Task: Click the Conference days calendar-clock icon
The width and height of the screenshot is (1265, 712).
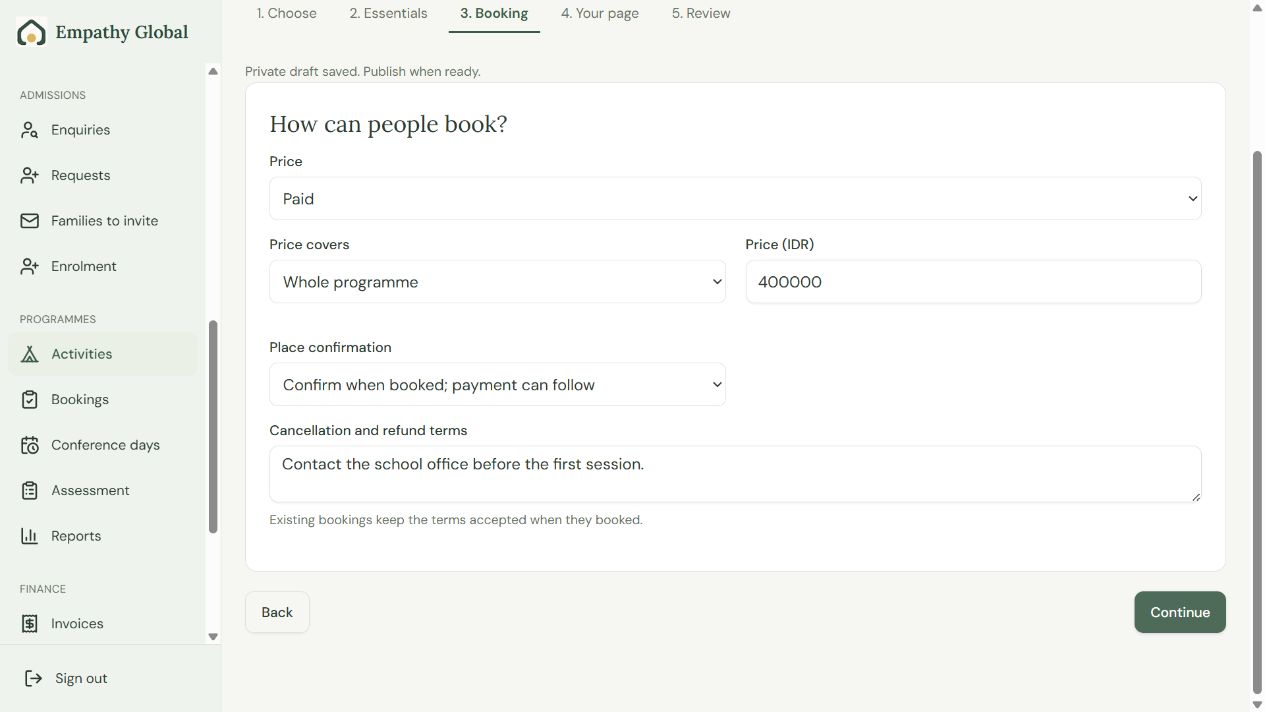Action: tap(30, 445)
